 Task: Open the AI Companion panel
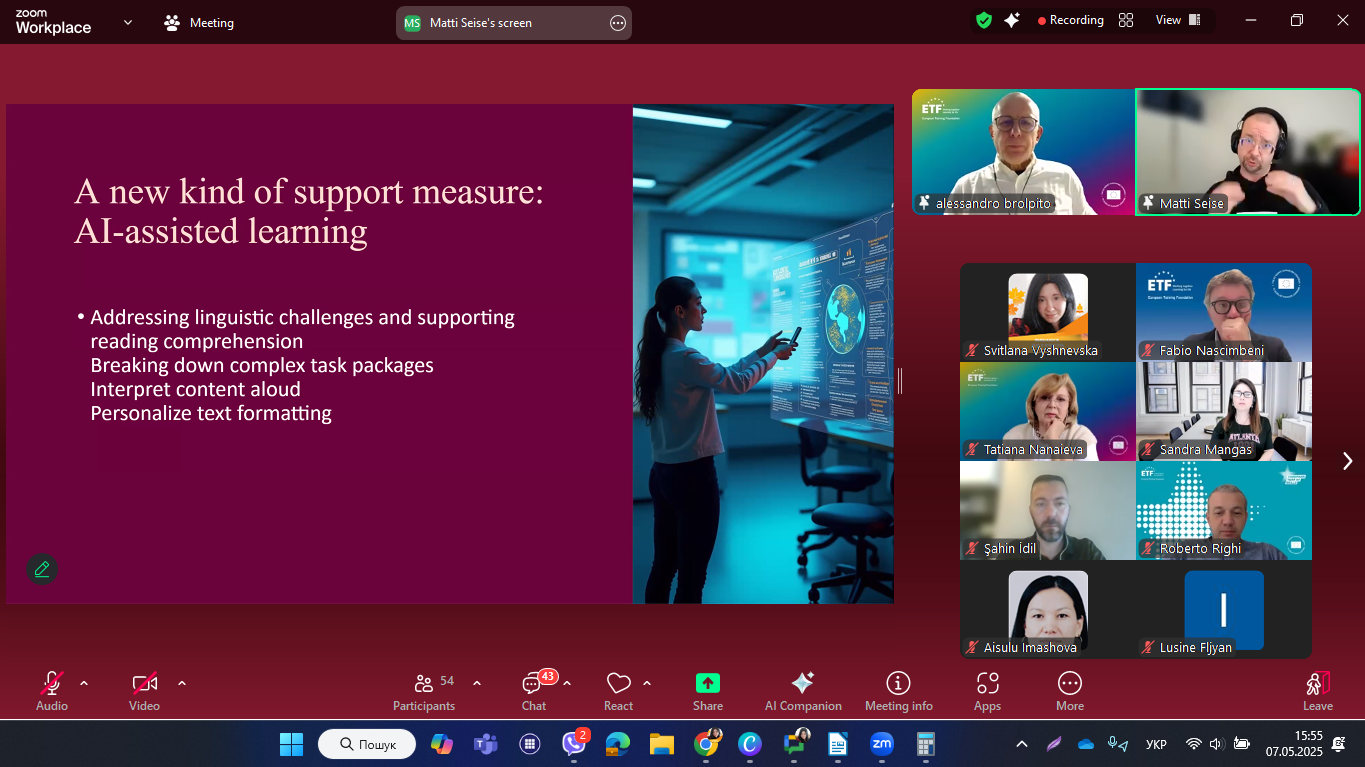point(802,691)
